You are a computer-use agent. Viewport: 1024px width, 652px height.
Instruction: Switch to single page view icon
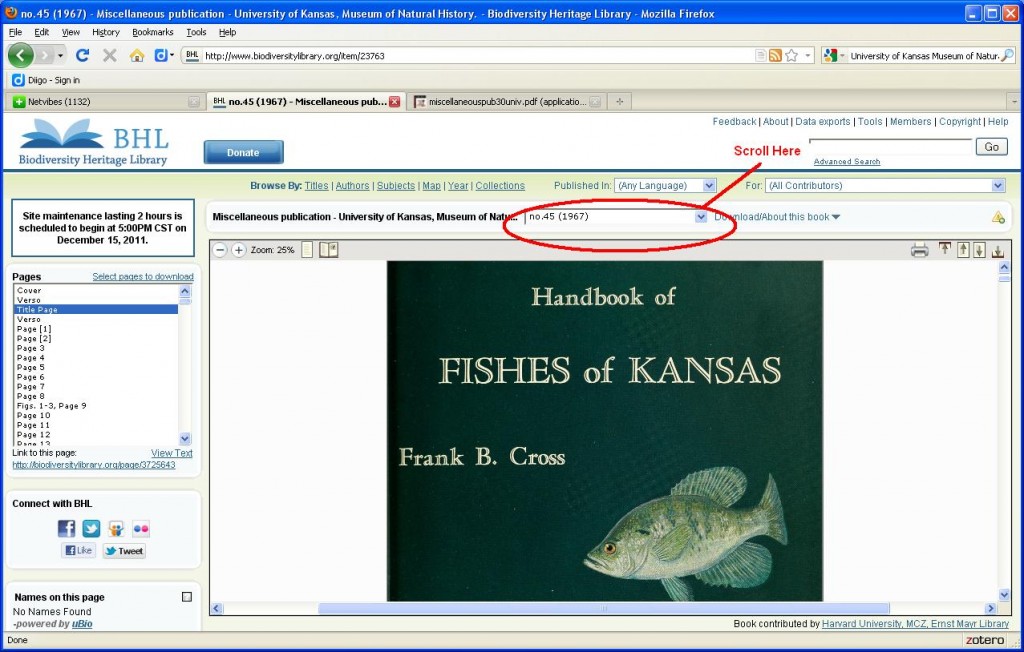(307, 250)
